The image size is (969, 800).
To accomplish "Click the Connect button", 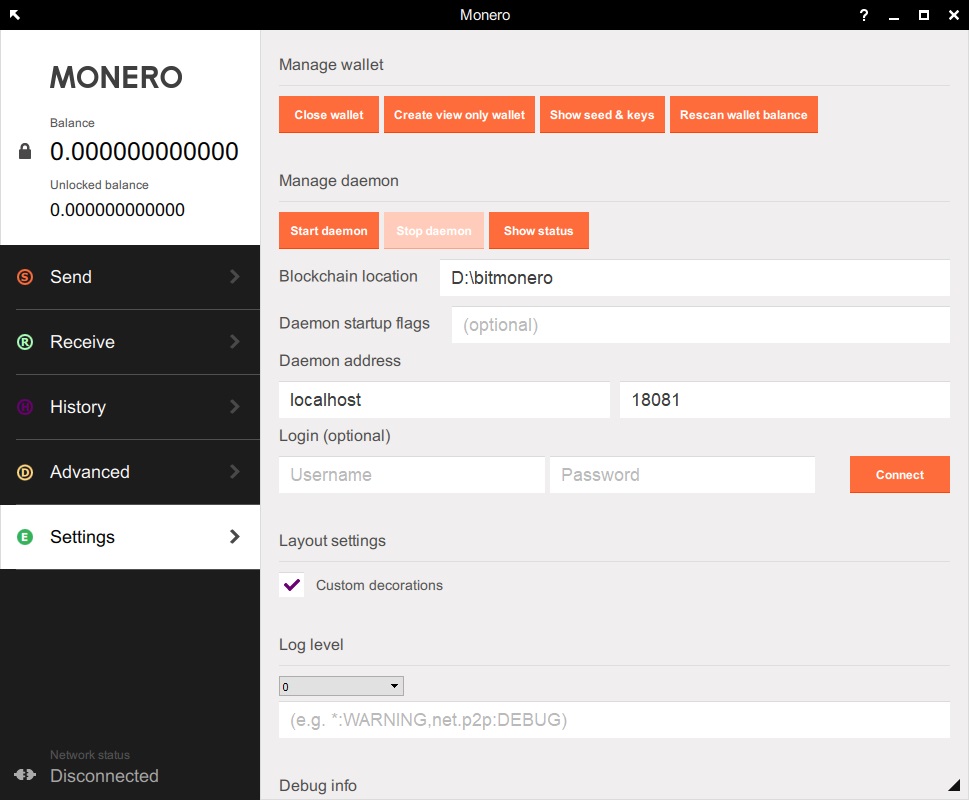I will coord(899,474).
